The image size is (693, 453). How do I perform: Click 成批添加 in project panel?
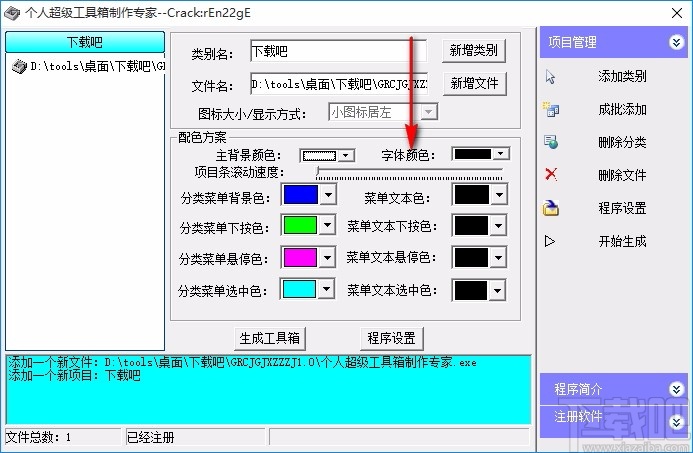point(622,109)
